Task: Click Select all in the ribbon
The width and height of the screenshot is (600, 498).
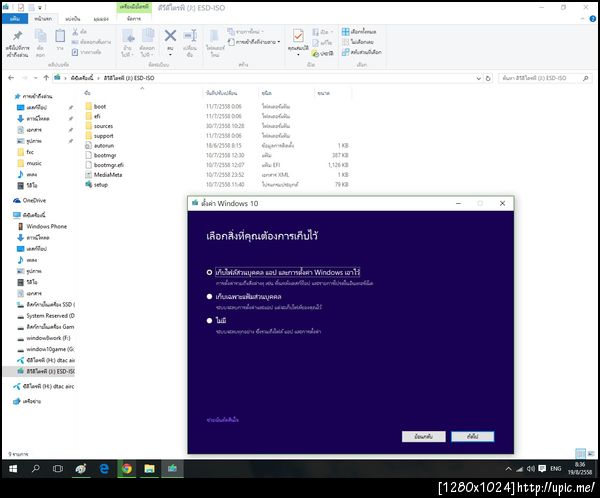Action: (x=359, y=32)
